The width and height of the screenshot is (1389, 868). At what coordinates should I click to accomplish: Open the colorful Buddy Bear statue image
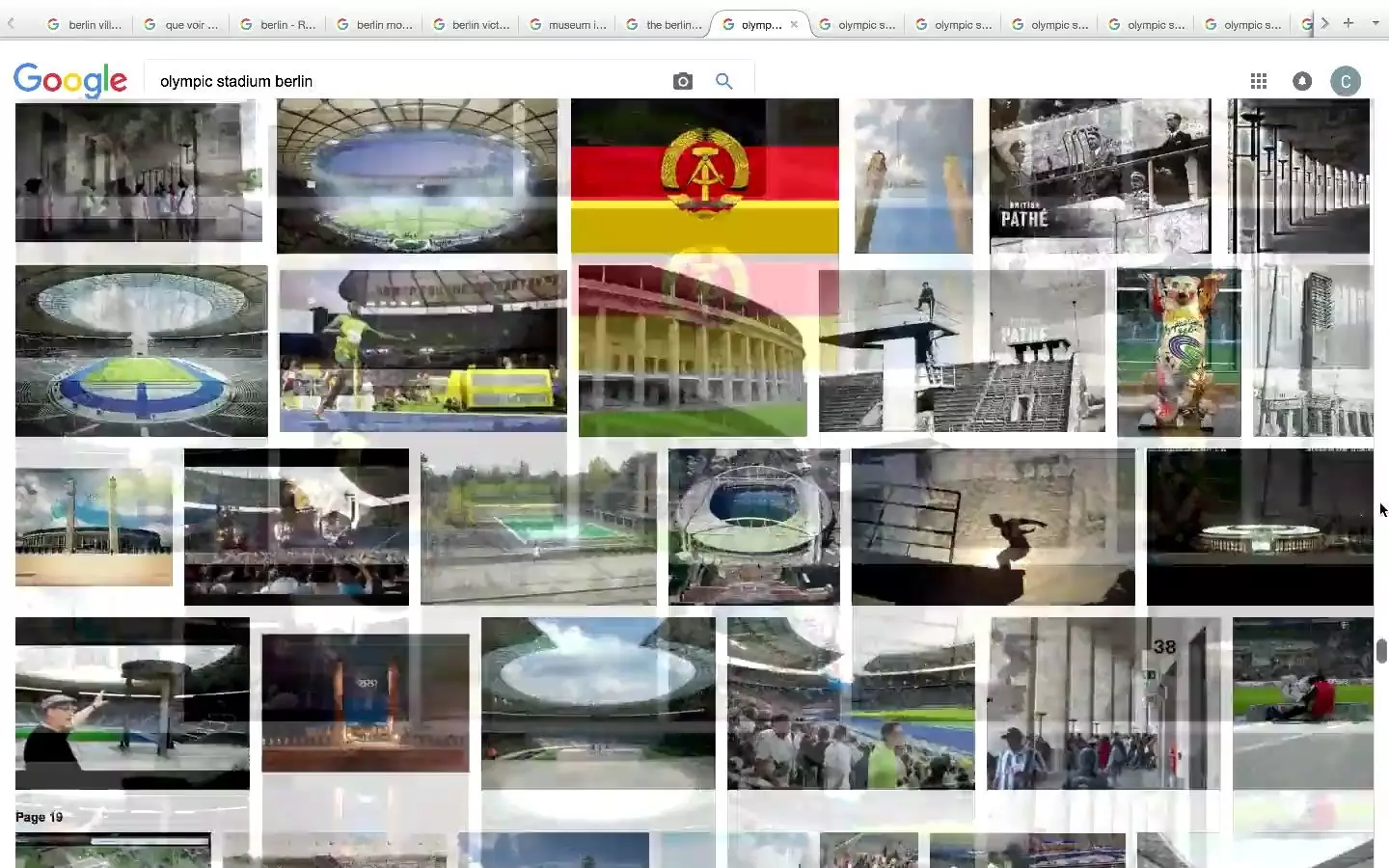(1179, 352)
